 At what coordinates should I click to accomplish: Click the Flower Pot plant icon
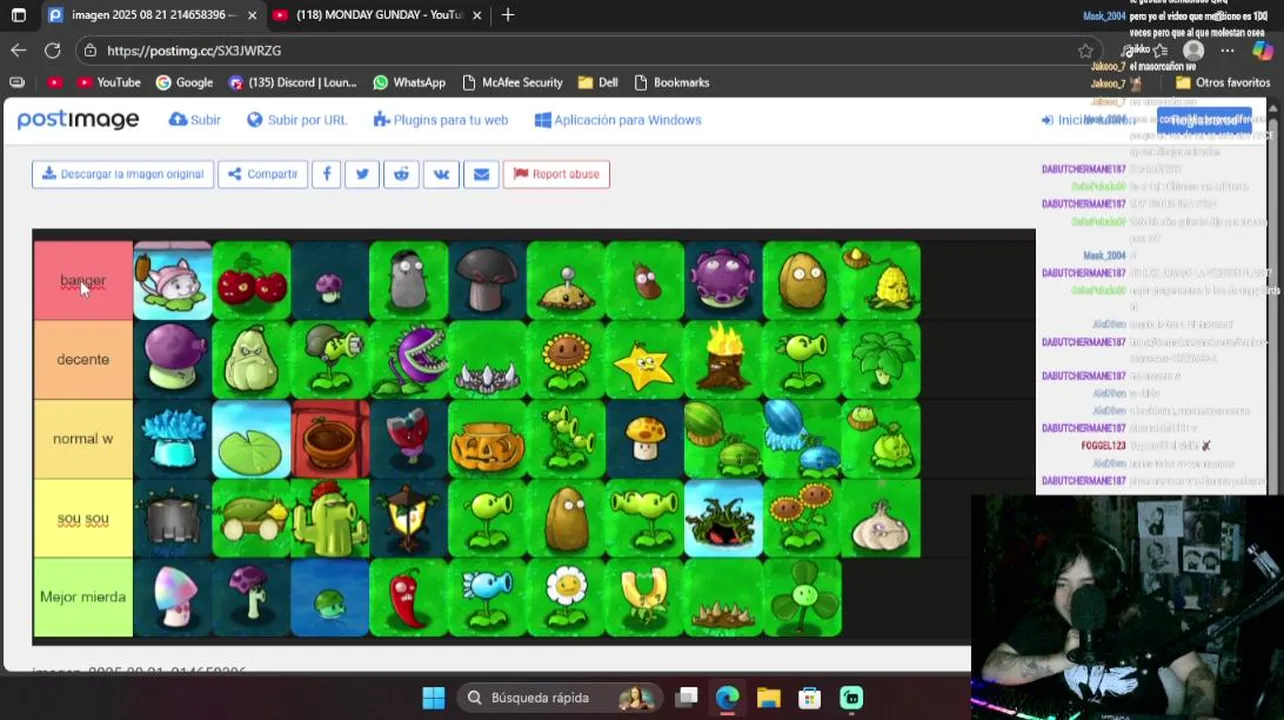pos(330,439)
